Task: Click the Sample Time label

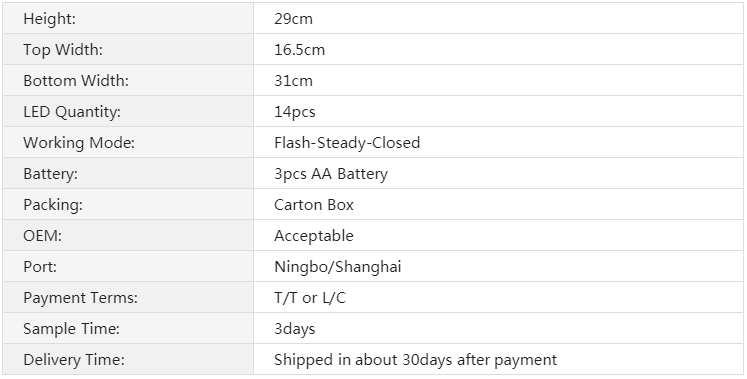Action: (x=71, y=329)
